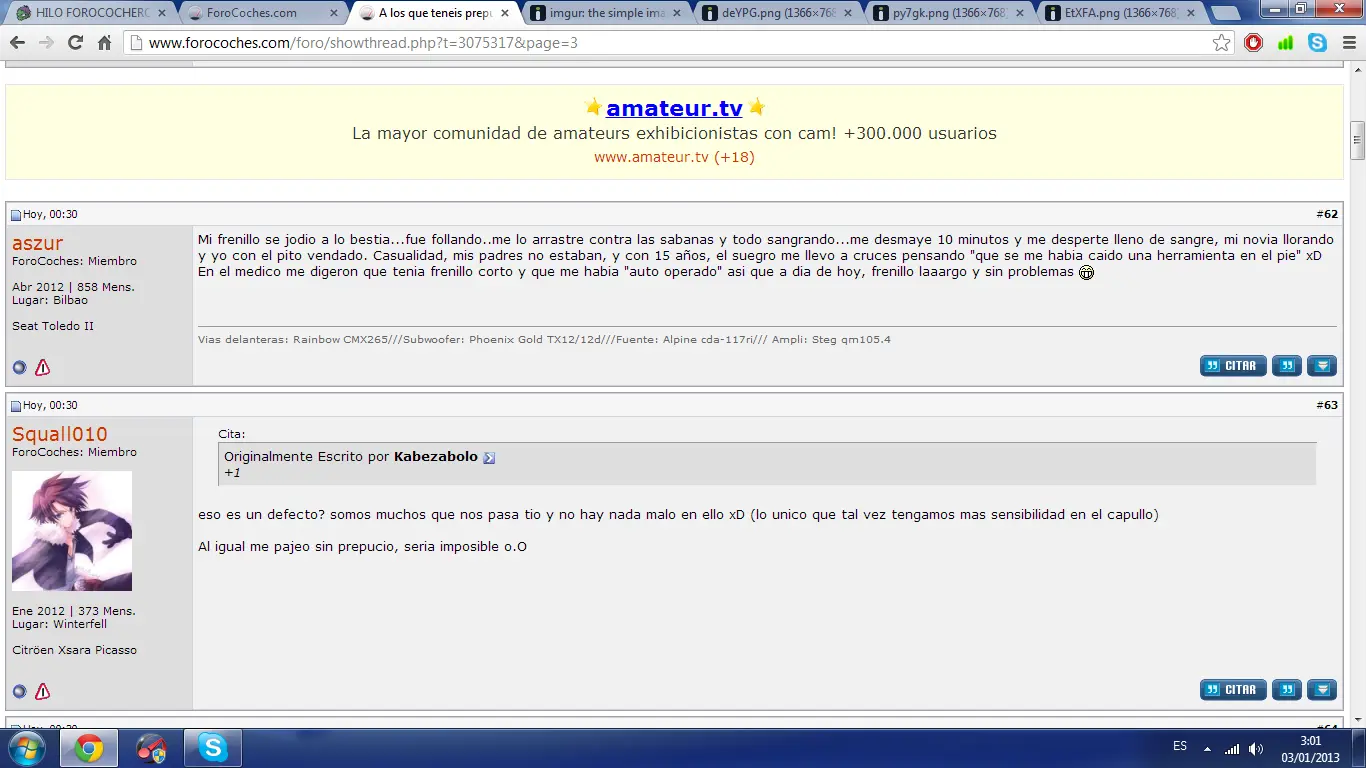Open post number #63 permalink
The height and width of the screenshot is (768, 1366).
click(x=1327, y=405)
